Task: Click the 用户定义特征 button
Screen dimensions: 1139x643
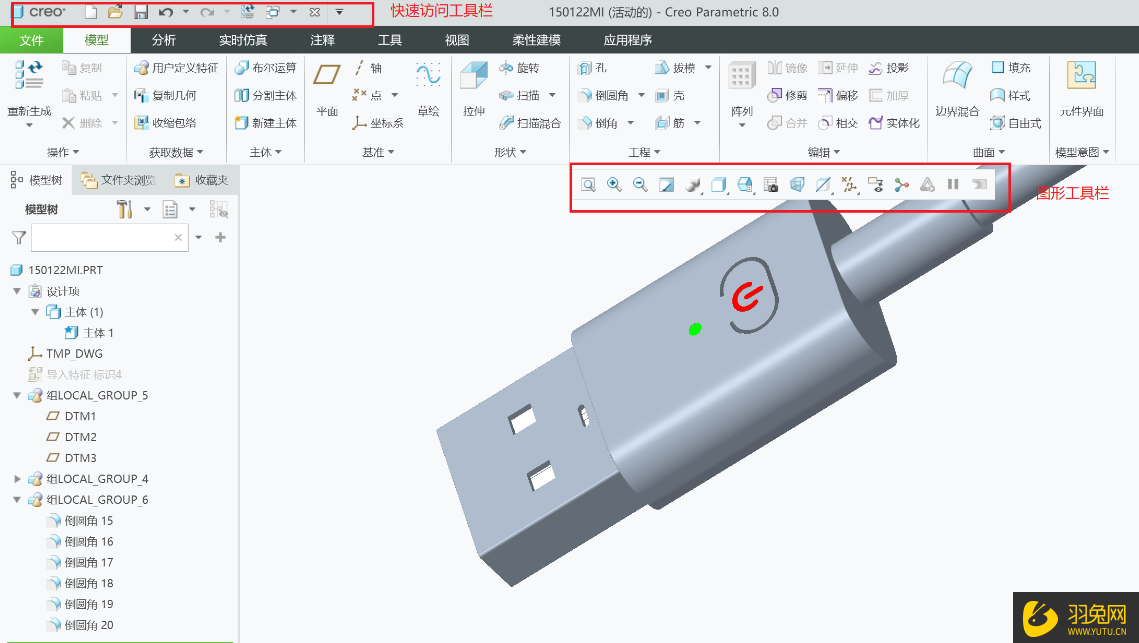Action: tap(175, 68)
